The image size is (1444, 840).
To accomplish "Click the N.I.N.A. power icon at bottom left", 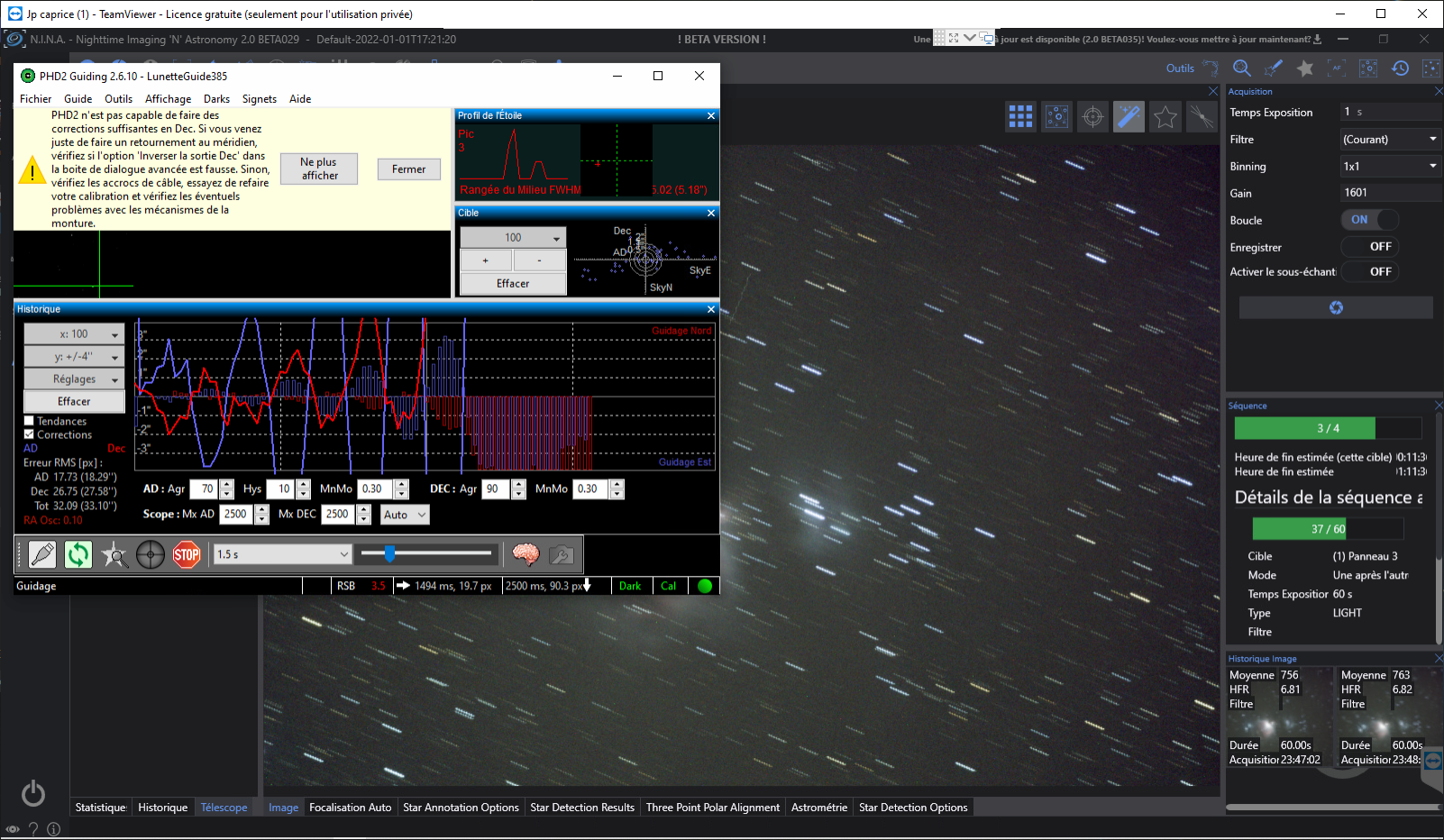I will coord(33,793).
